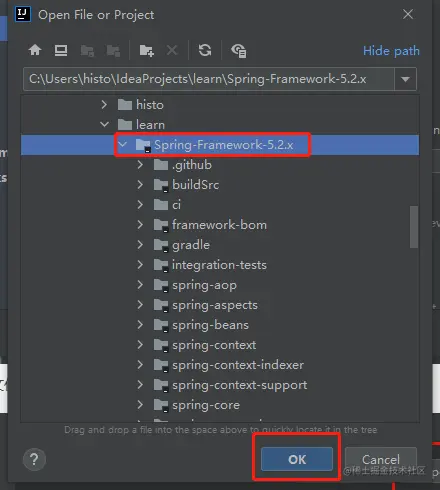Expand the histo folder

pos(104,105)
